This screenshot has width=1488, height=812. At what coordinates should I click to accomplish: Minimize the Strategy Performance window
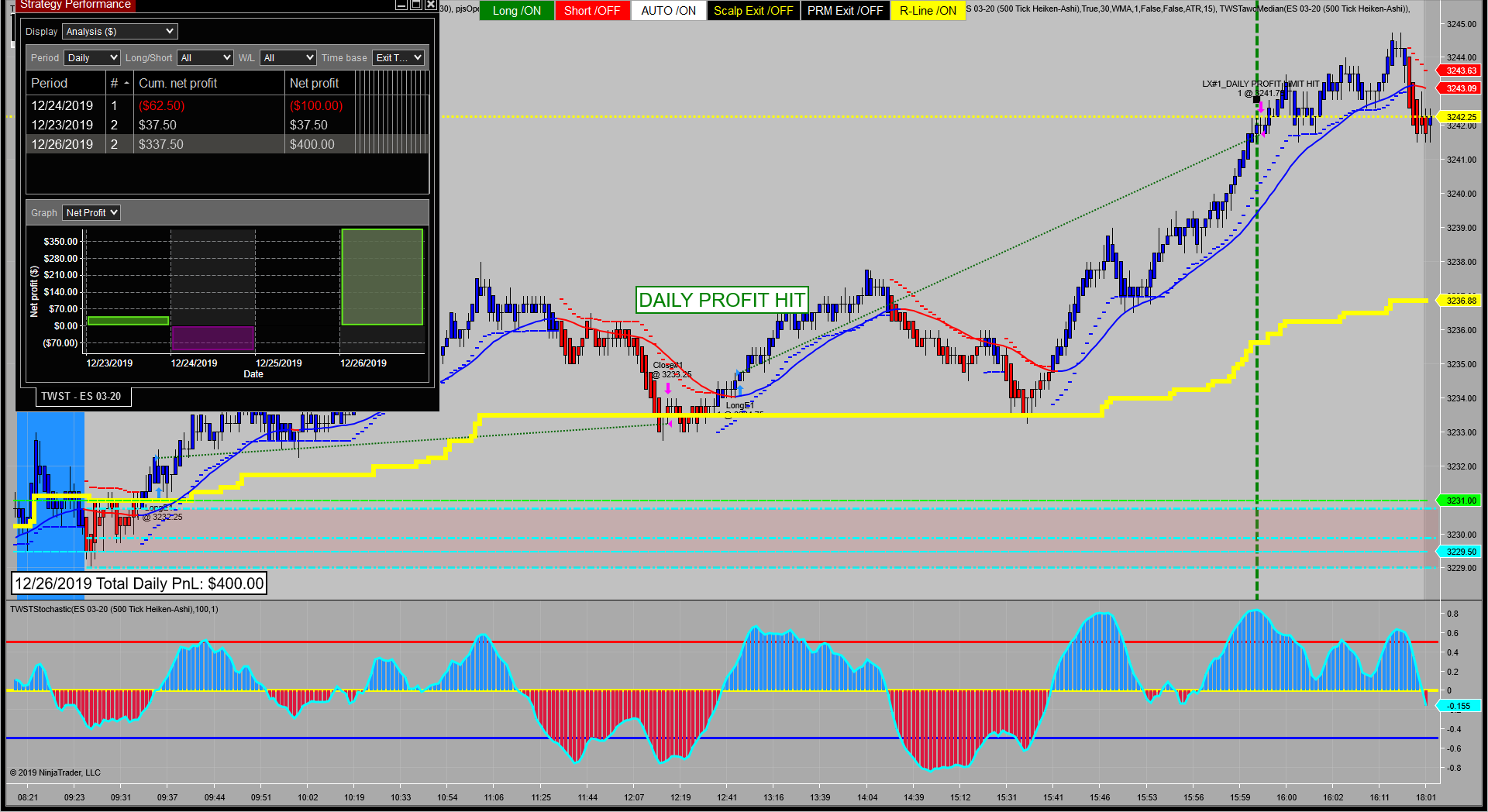pyautogui.click(x=401, y=5)
